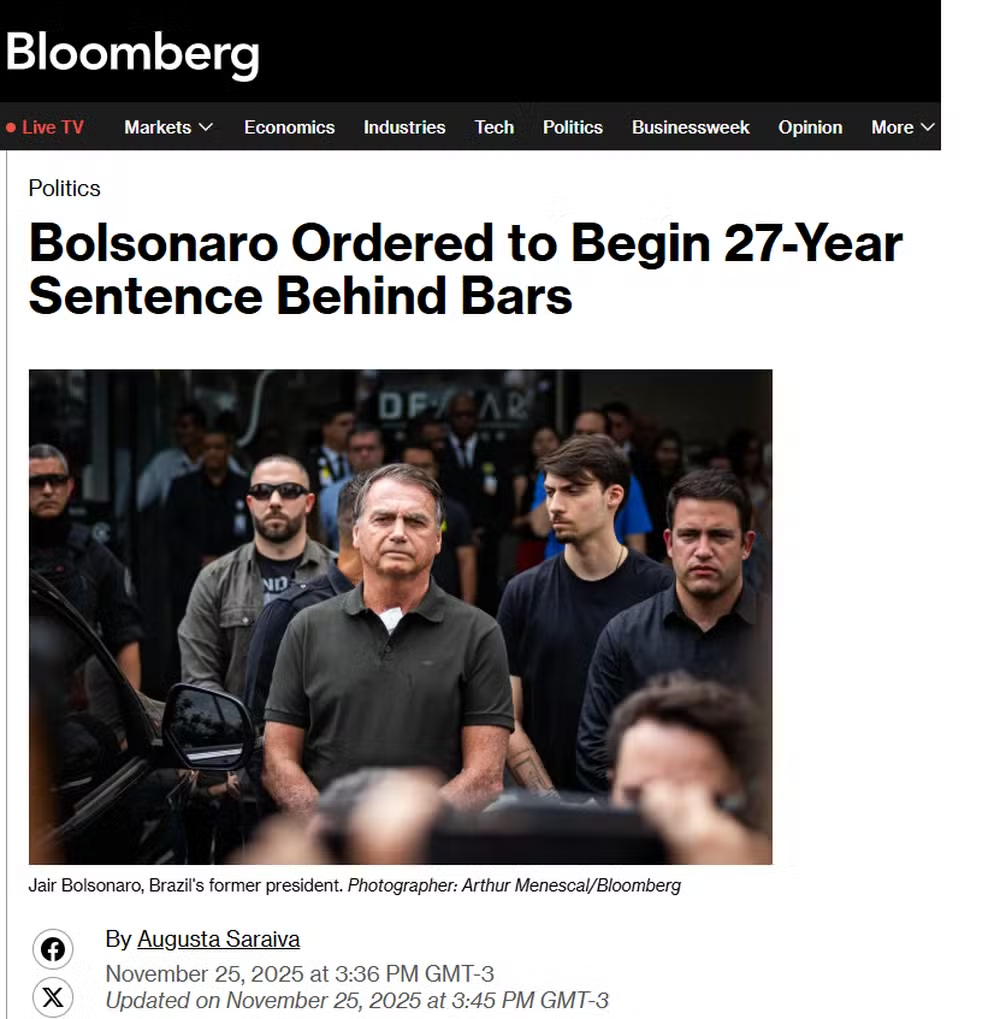Viewport: 1000px width, 1019px height.
Task: Click the article headline about Bolsonaro
Action: point(465,269)
